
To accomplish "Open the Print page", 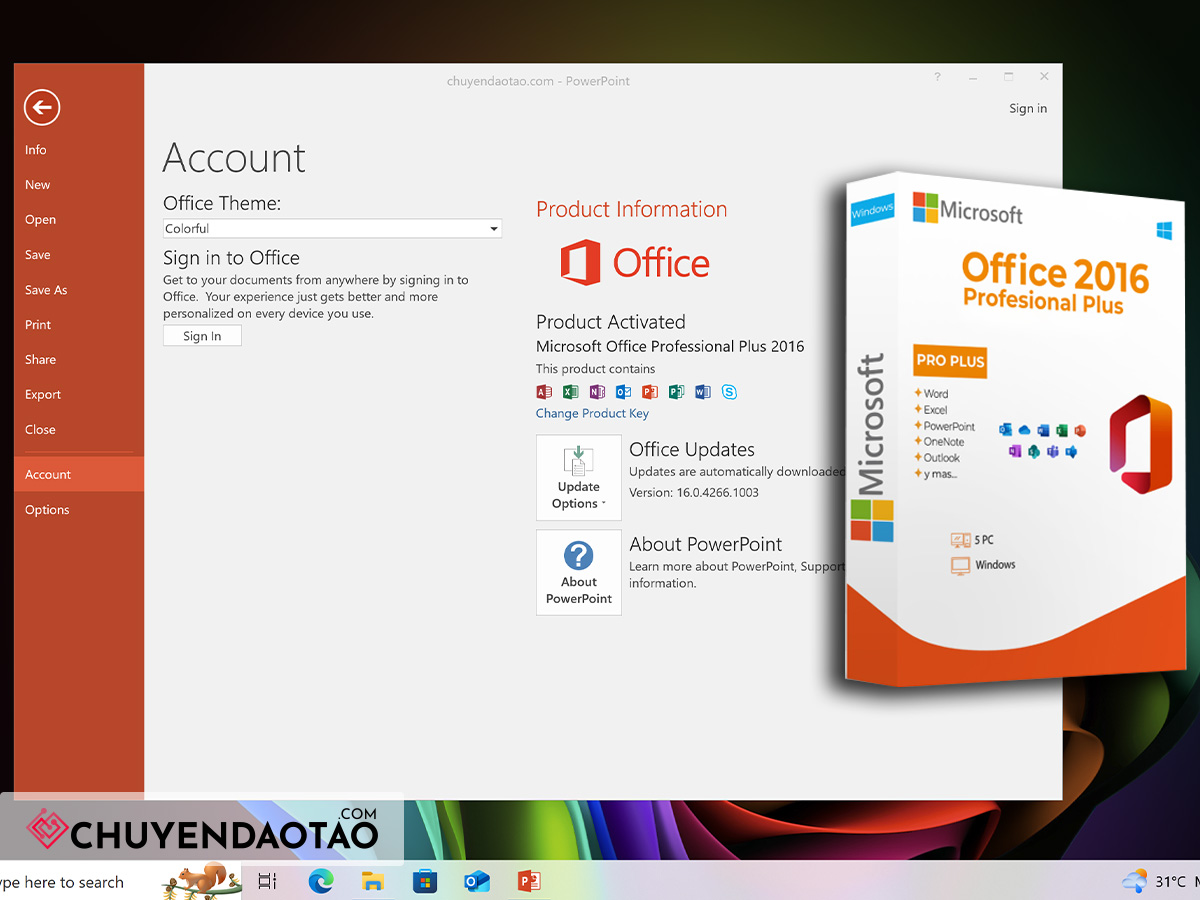I will [38, 325].
